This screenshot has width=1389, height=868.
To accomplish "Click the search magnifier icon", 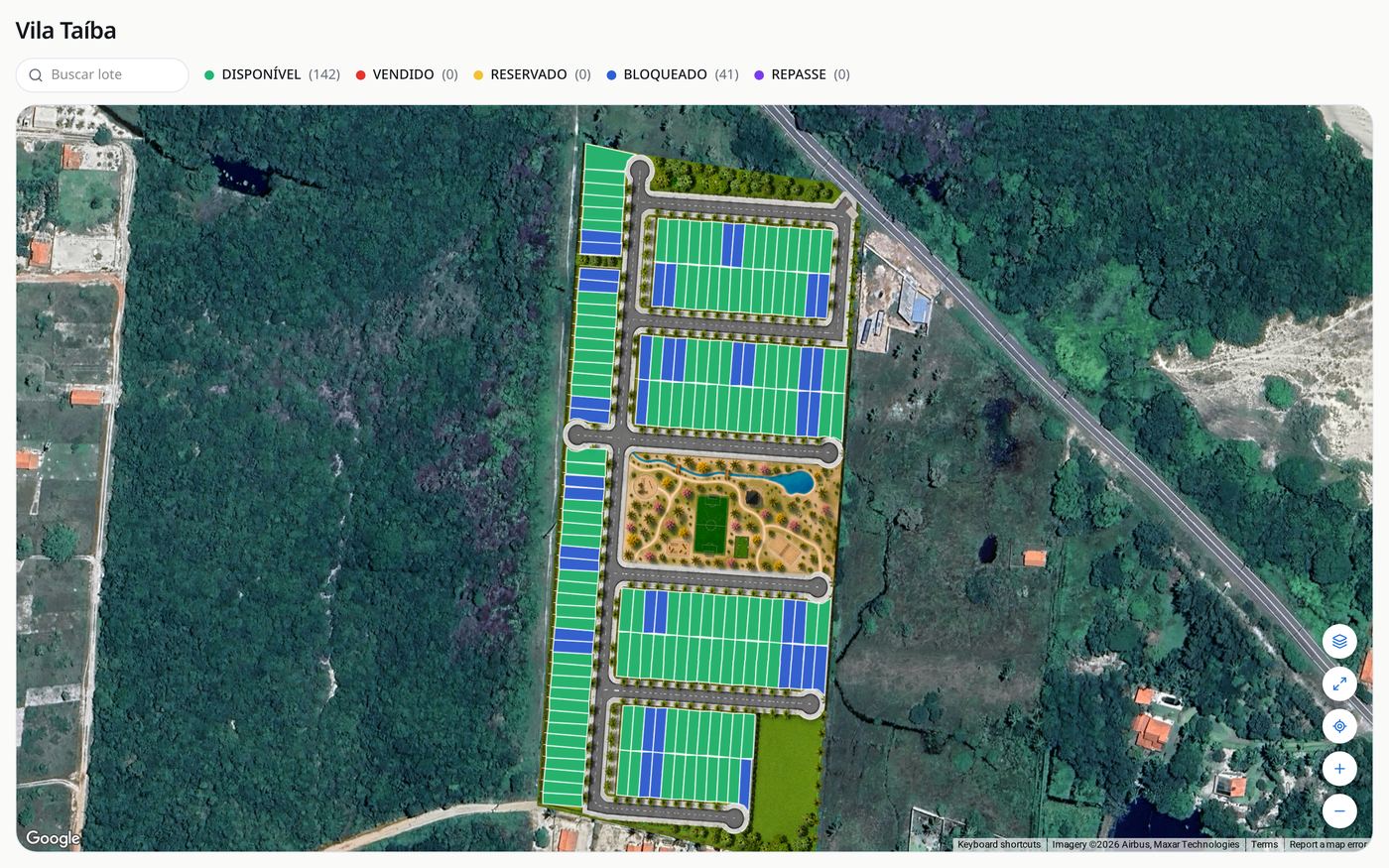I will (x=36, y=75).
